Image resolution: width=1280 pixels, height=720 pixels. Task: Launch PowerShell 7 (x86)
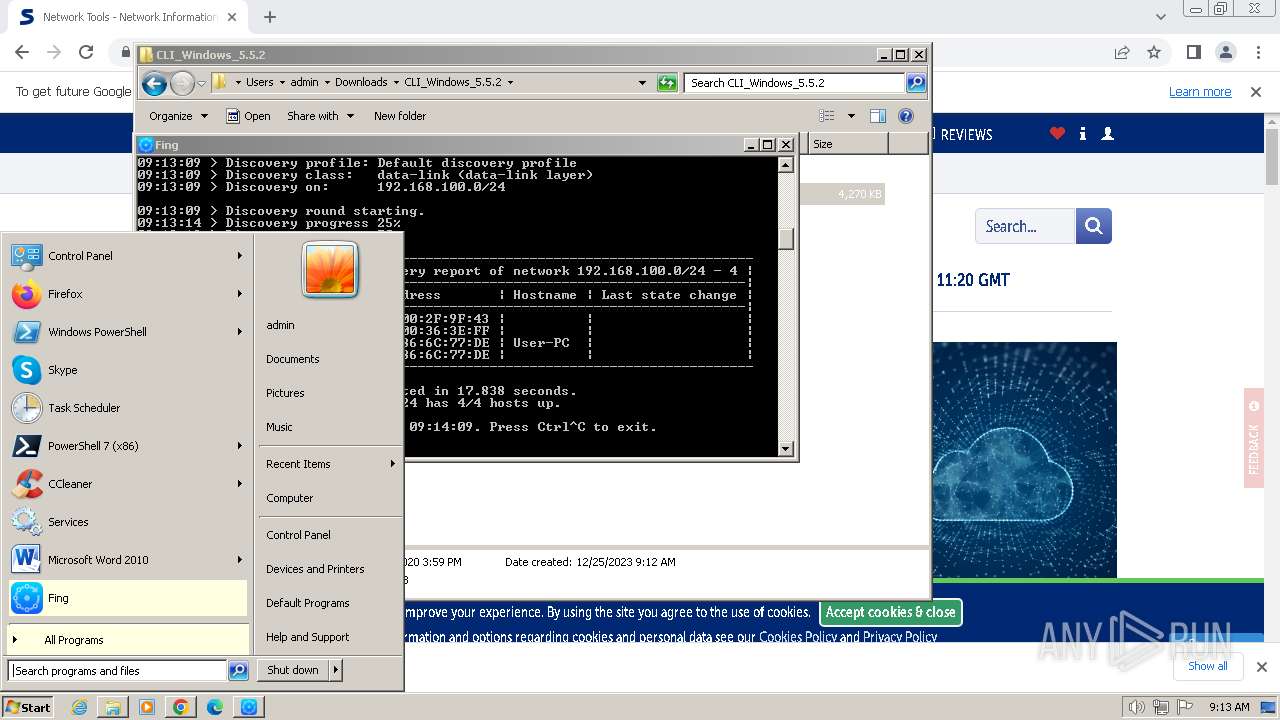[127, 446]
